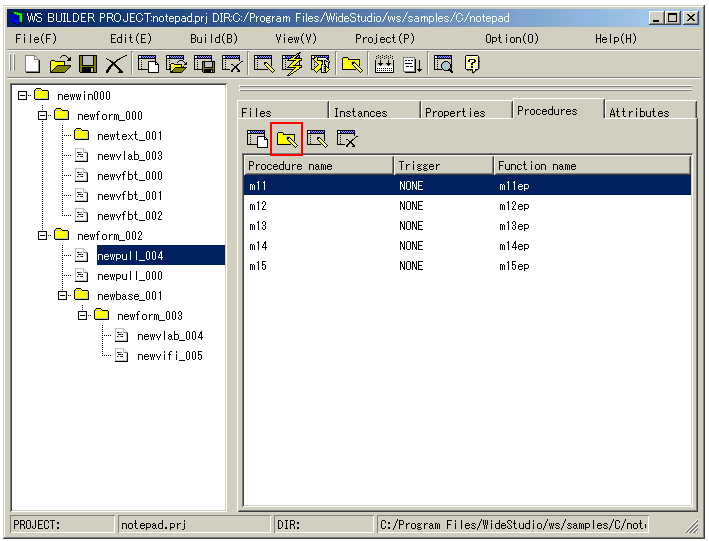Click main toolbar window icon with pencil
The height and width of the screenshot is (541, 709).
click(x=264, y=64)
